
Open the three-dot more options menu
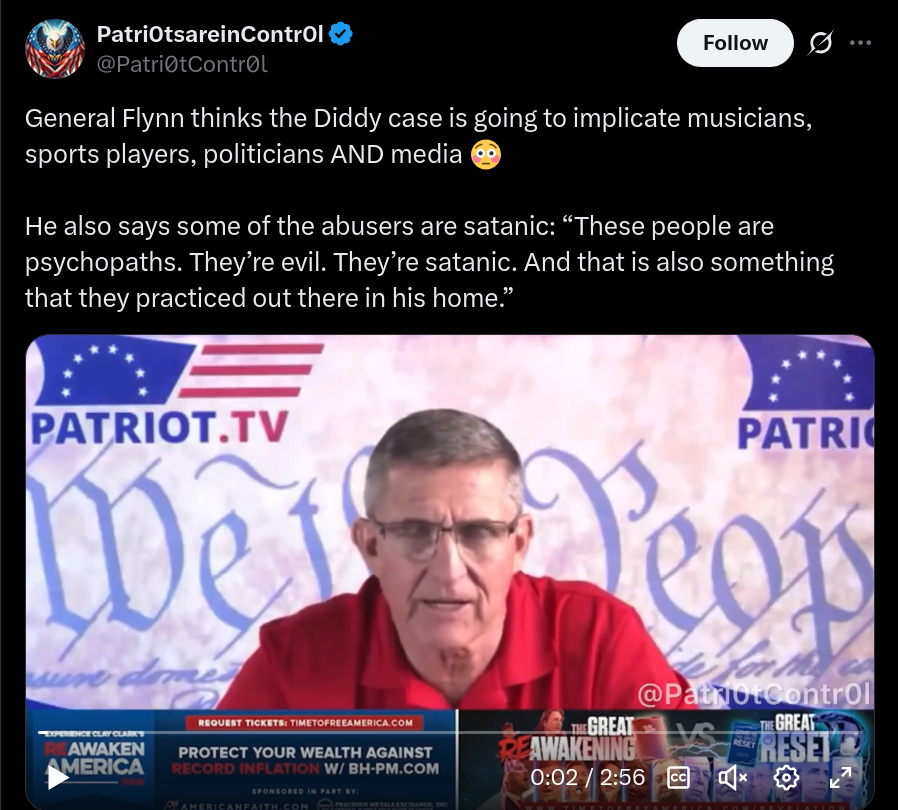click(860, 43)
